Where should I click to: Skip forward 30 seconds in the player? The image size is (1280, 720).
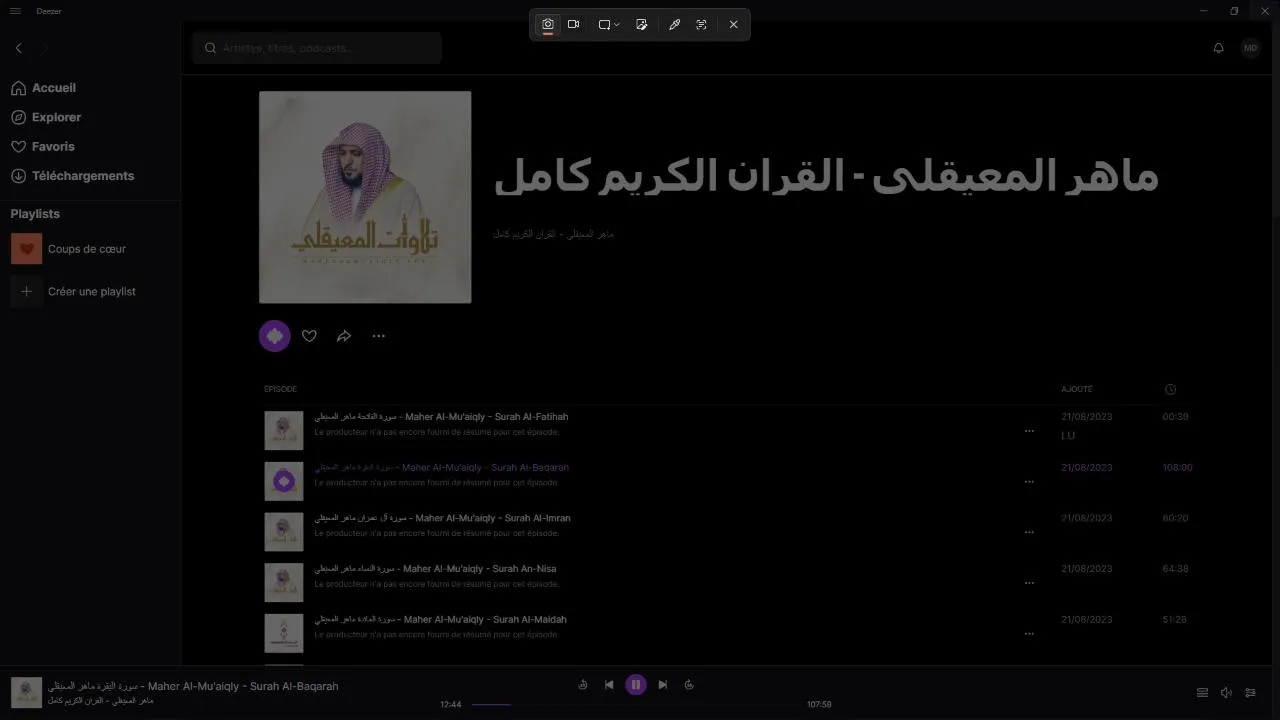click(689, 685)
